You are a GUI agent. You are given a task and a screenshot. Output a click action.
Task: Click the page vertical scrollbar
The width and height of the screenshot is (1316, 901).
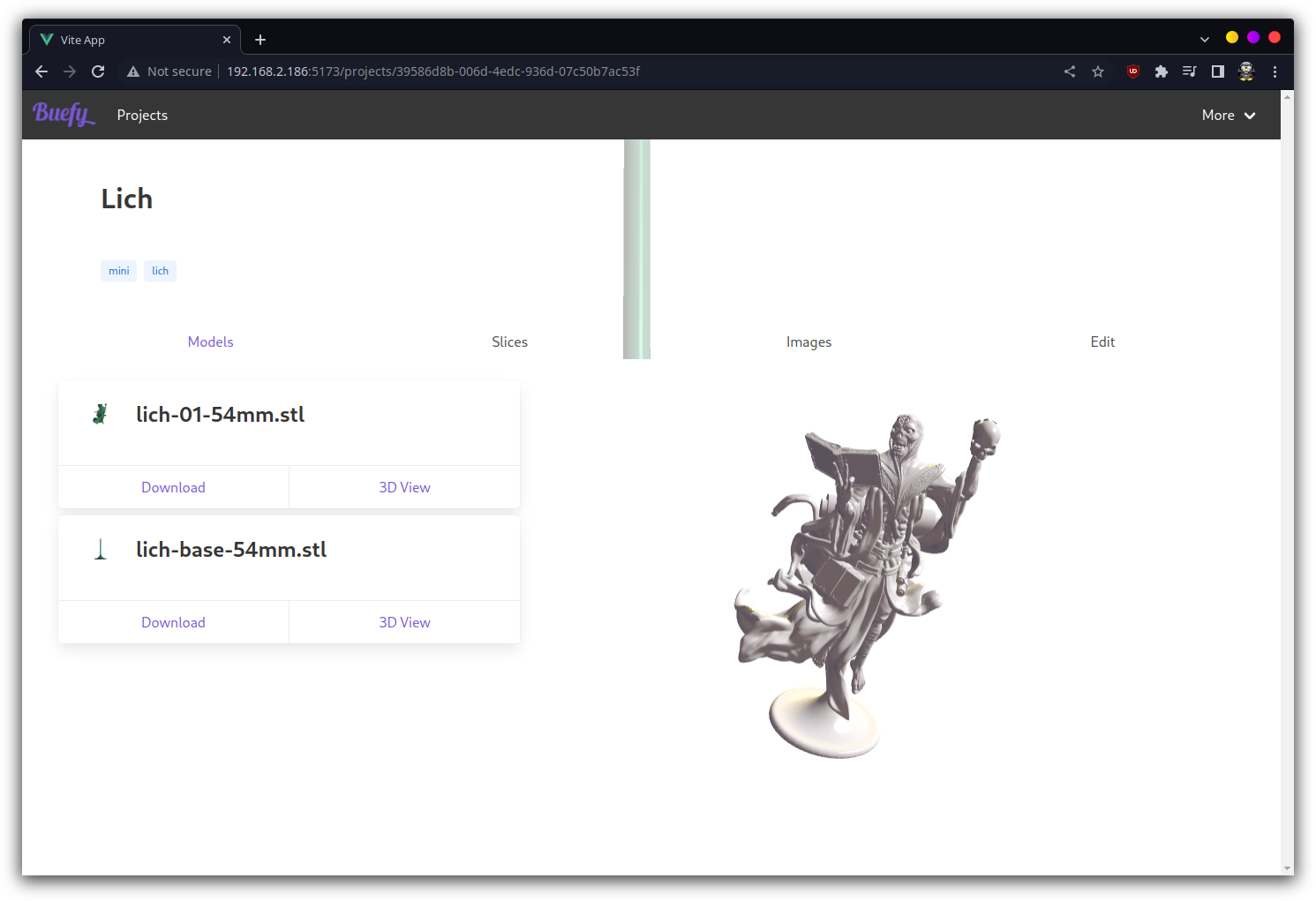click(1287, 483)
